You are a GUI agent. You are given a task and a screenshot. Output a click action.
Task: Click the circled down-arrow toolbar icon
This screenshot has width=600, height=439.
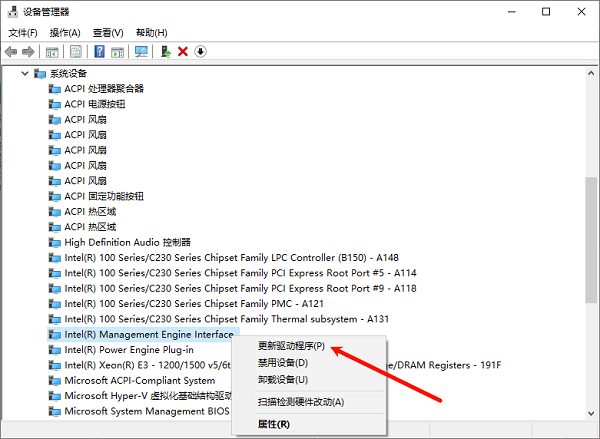[200, 51]
